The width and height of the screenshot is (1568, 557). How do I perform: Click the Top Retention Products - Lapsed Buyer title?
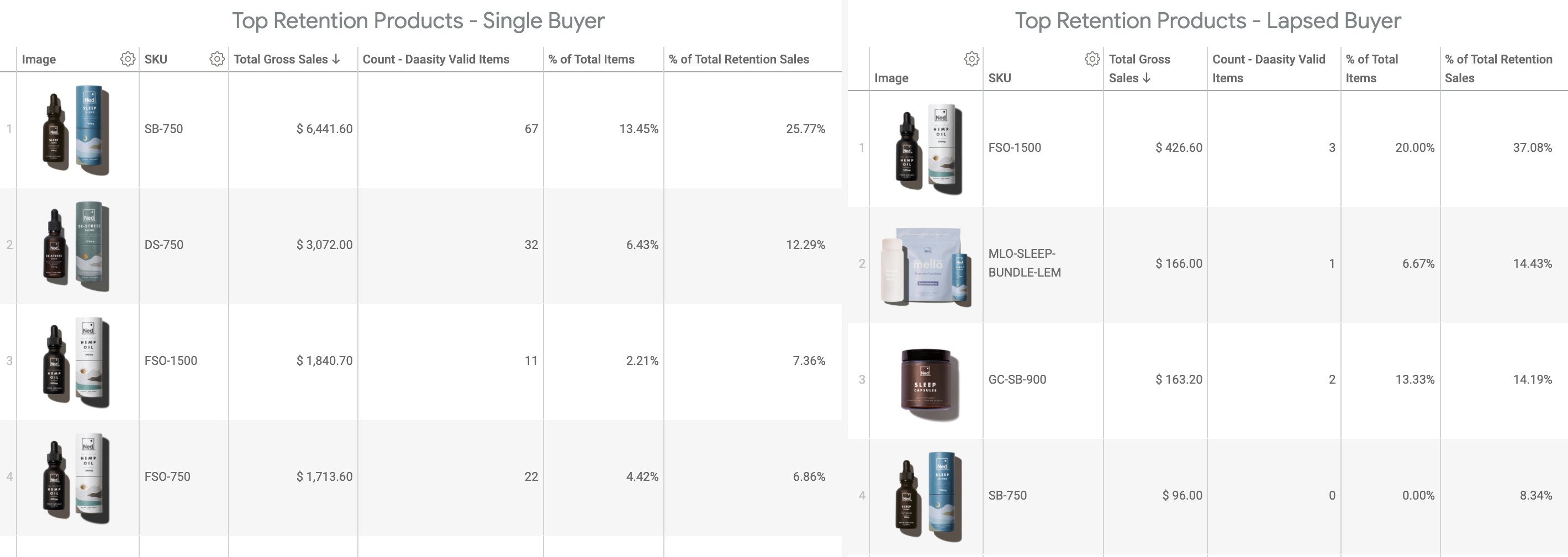click(1208, 20)
